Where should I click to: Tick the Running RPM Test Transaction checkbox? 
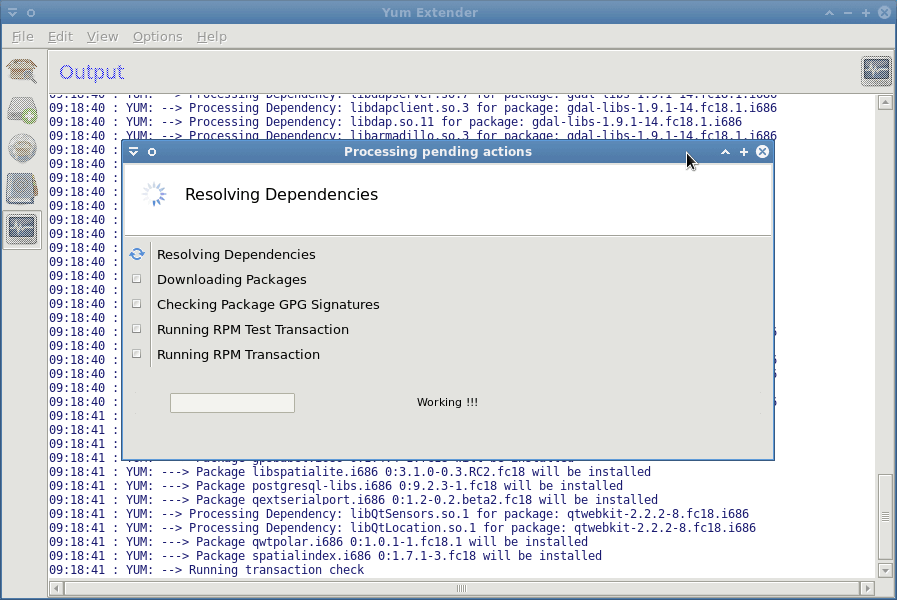(x=136, y=329)
